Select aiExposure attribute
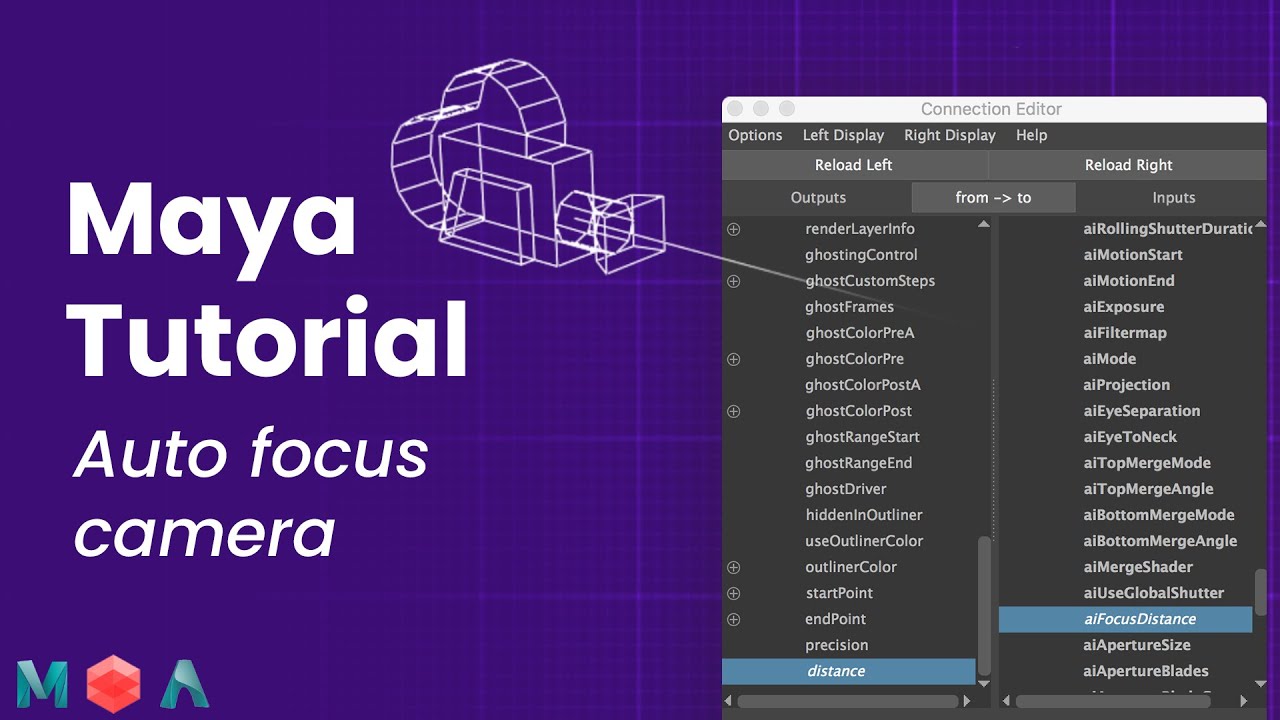 coord(1124,307)
